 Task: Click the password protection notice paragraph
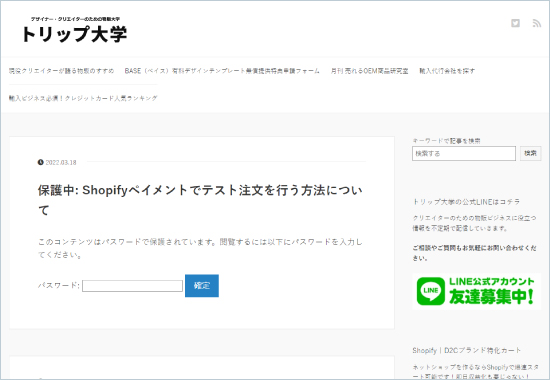tap(200, 248)
